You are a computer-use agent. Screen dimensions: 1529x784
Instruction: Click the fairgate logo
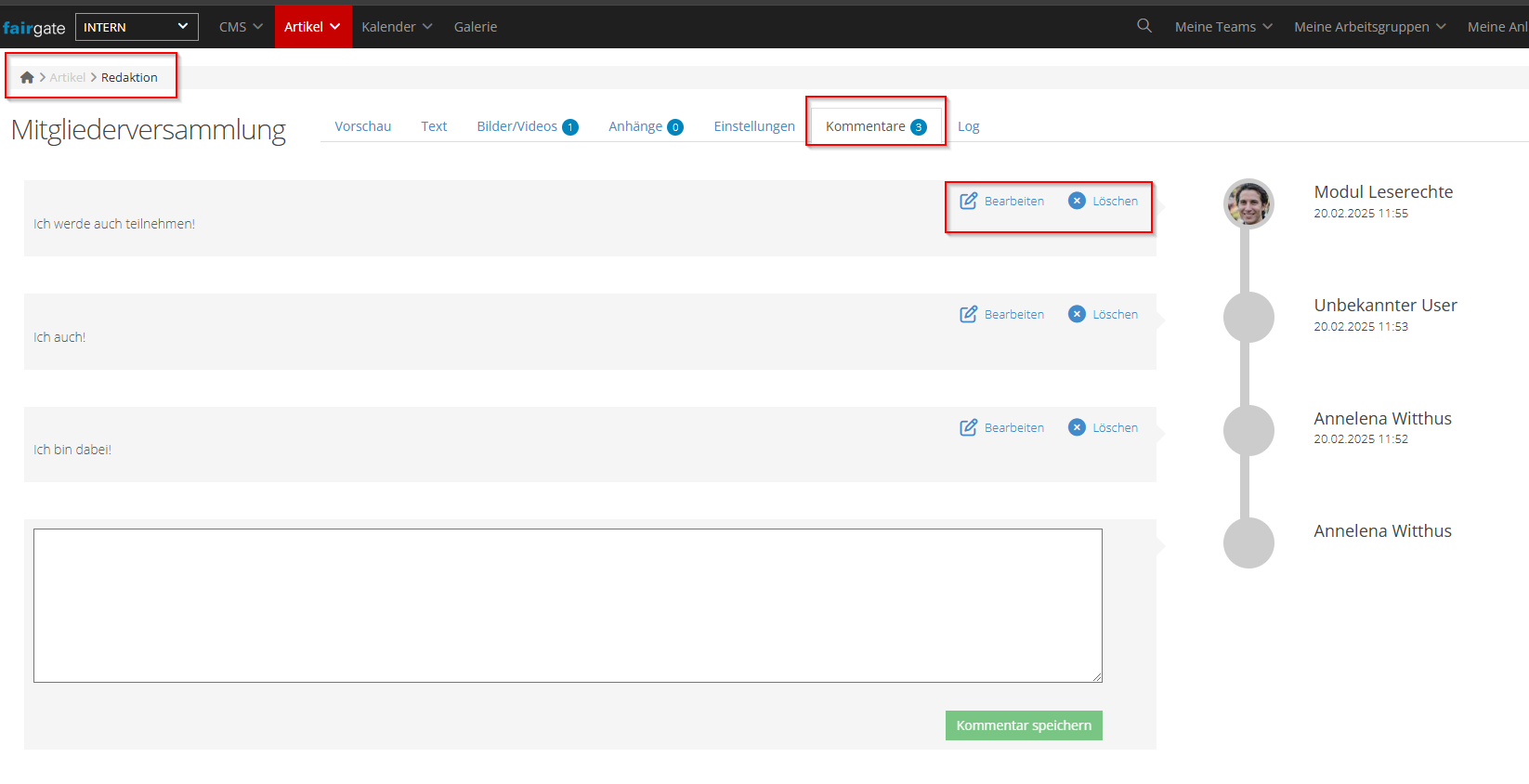point(34,28)
